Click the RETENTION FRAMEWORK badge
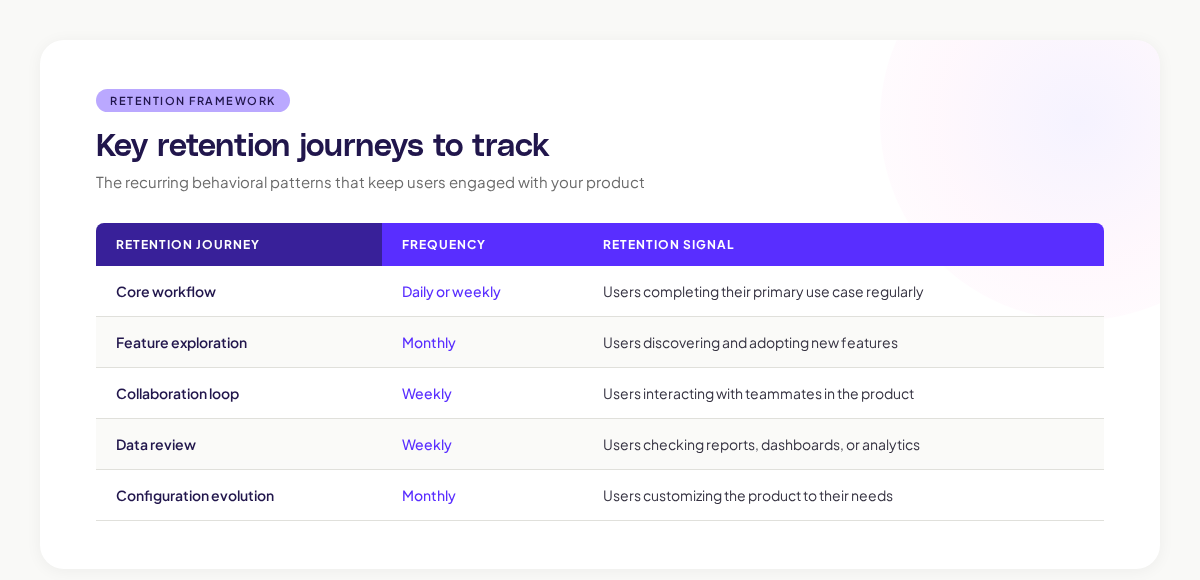 [192, 100]
